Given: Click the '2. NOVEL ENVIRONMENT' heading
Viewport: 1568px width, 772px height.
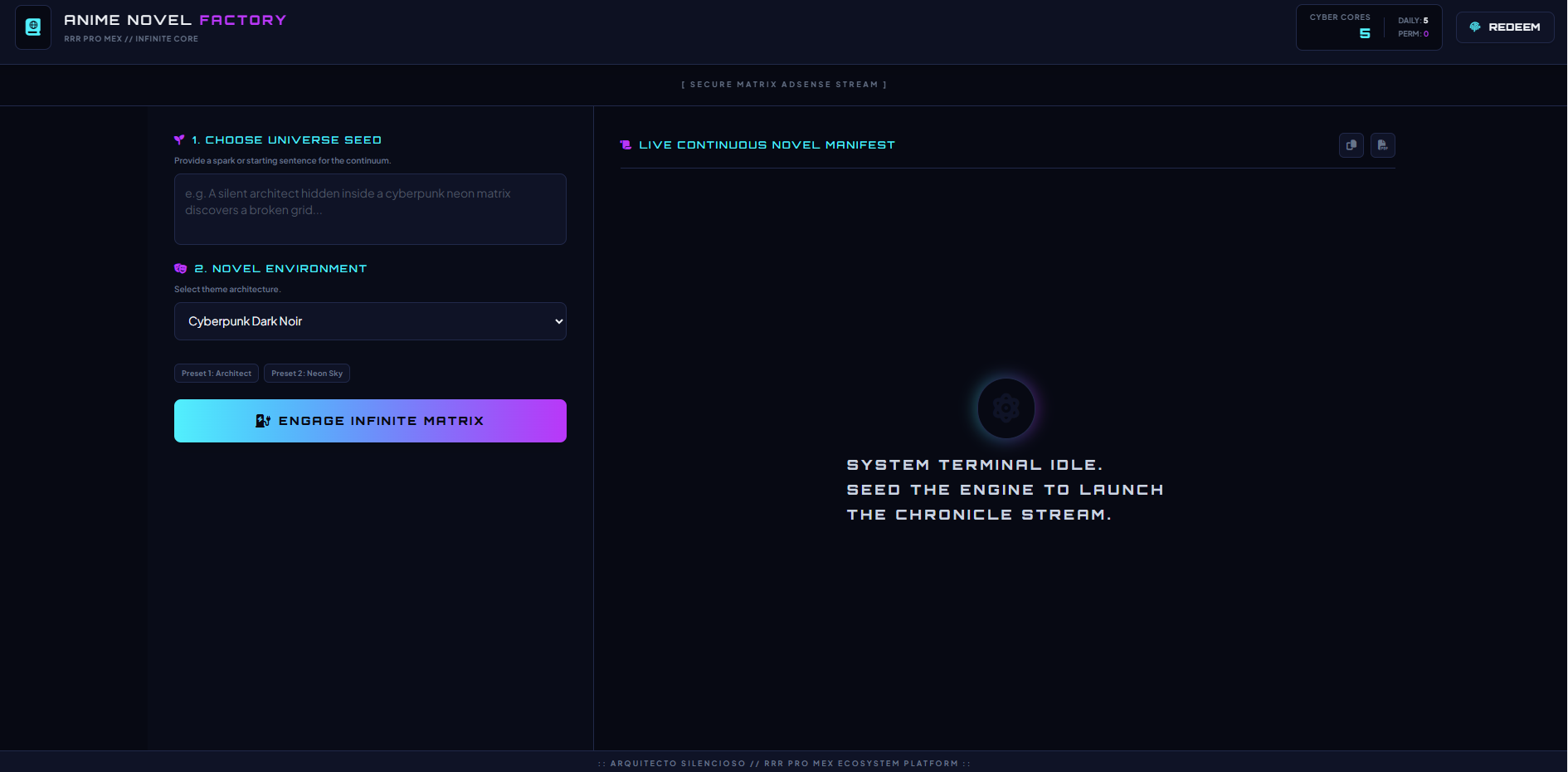Looking at the screenshot, I should [x=280, y=269].
